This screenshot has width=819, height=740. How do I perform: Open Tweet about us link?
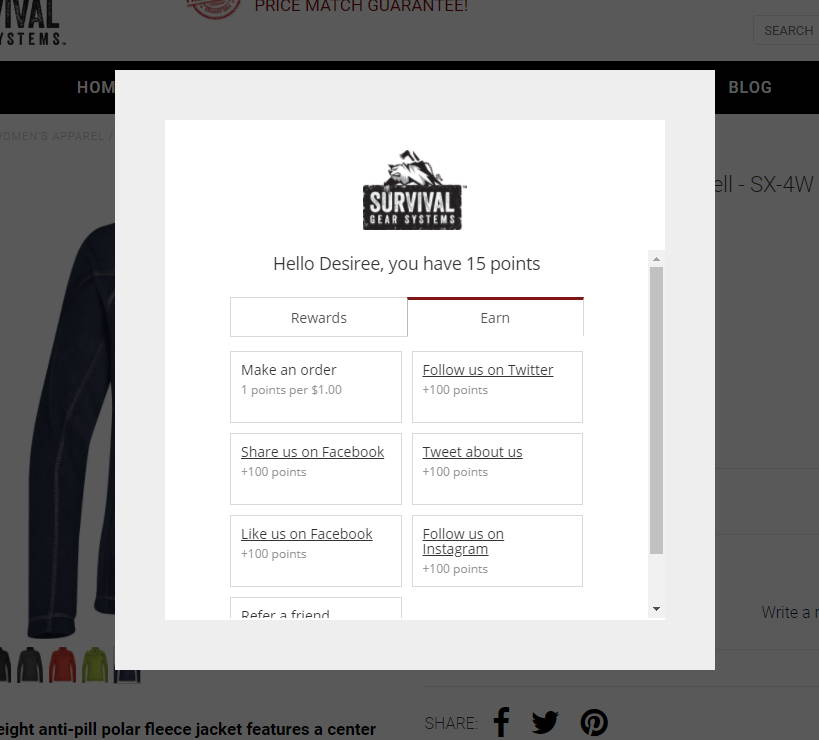472,452
